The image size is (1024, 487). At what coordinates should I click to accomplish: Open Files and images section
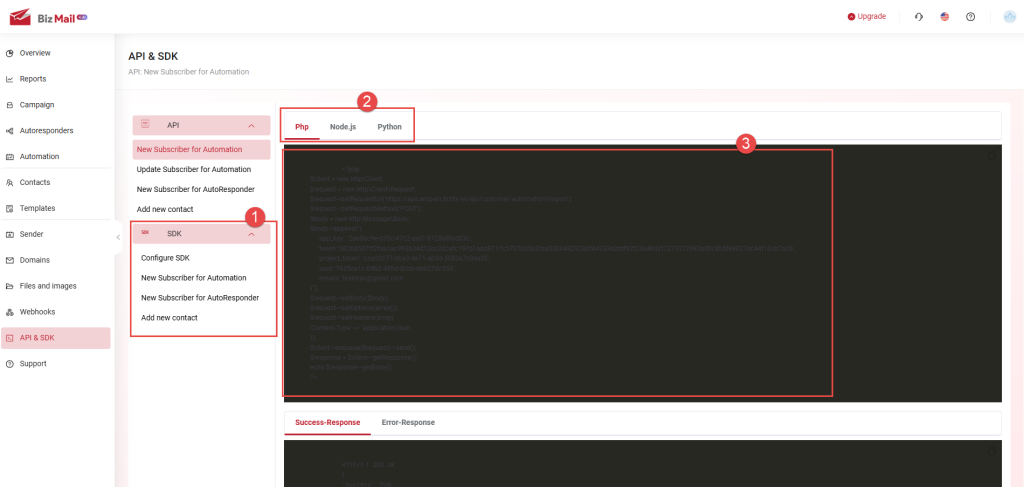(x=48, y=286)
